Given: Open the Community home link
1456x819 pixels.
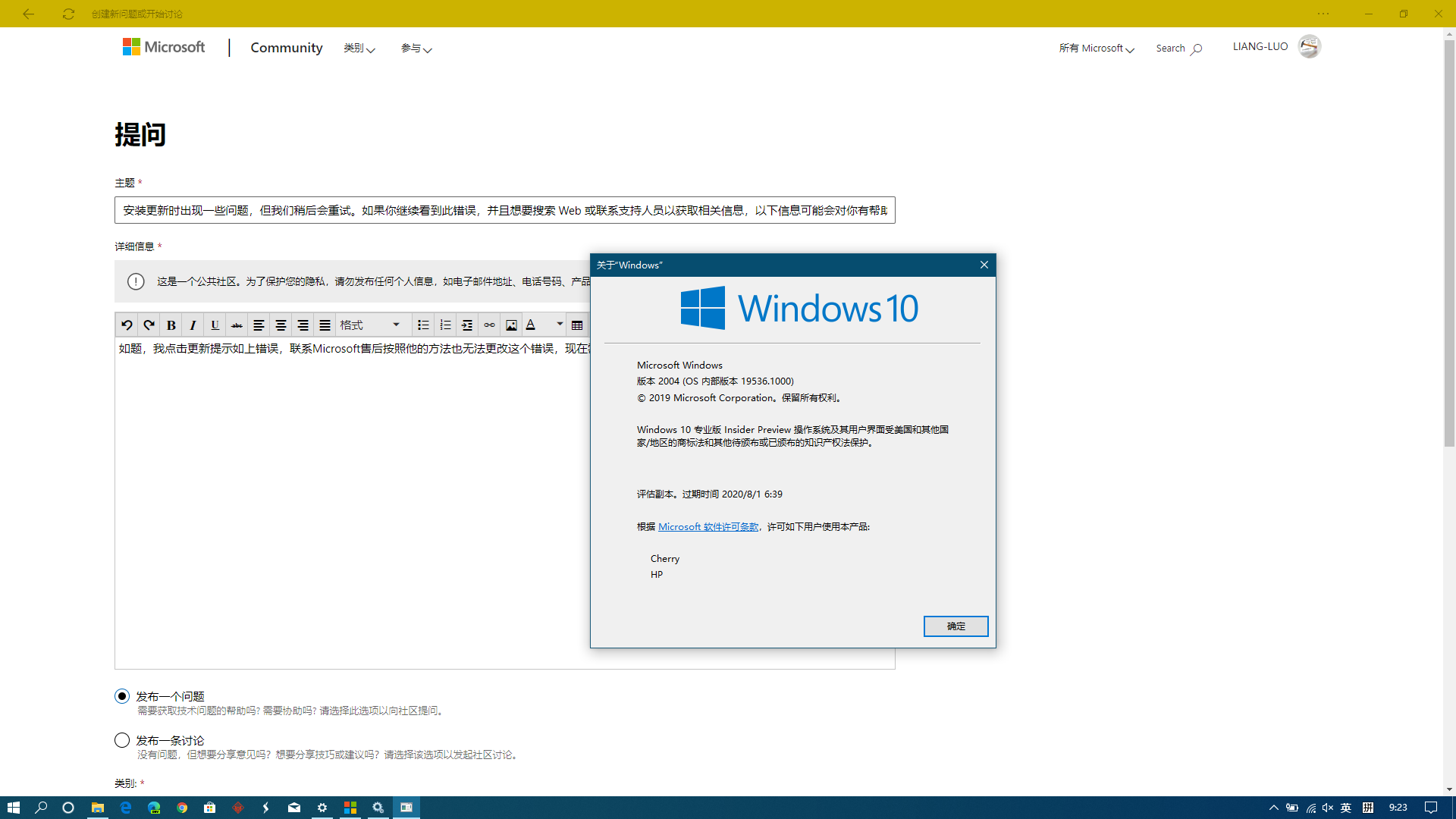Looking at the screenshot, I should tap(287, 47).
